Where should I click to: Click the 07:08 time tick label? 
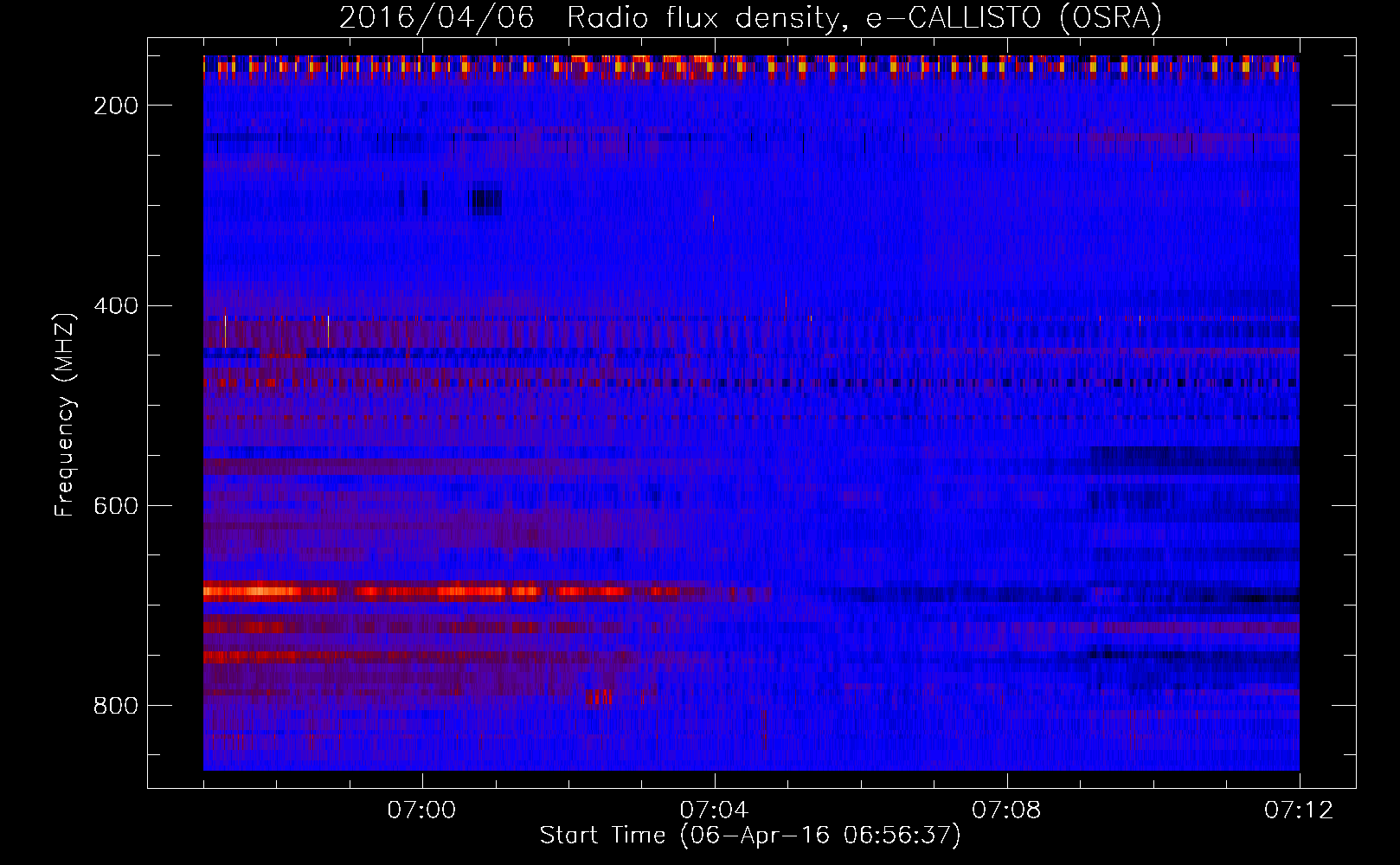click(1007, 811)
